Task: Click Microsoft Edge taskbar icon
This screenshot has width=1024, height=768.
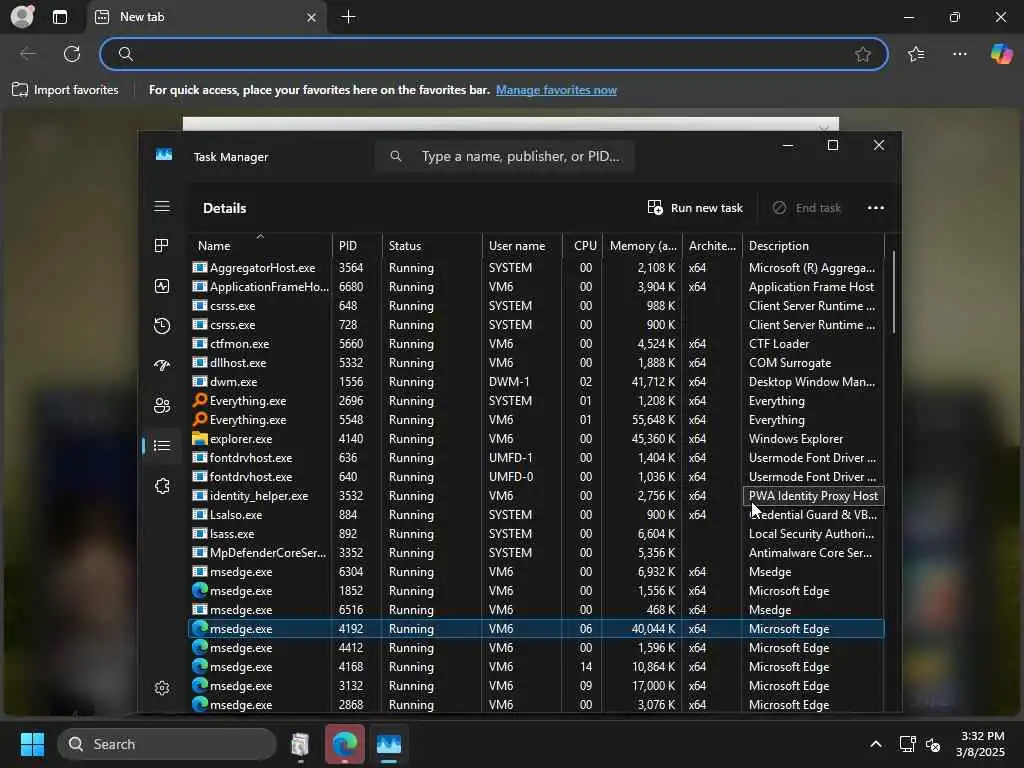Action: click(345, 744)
